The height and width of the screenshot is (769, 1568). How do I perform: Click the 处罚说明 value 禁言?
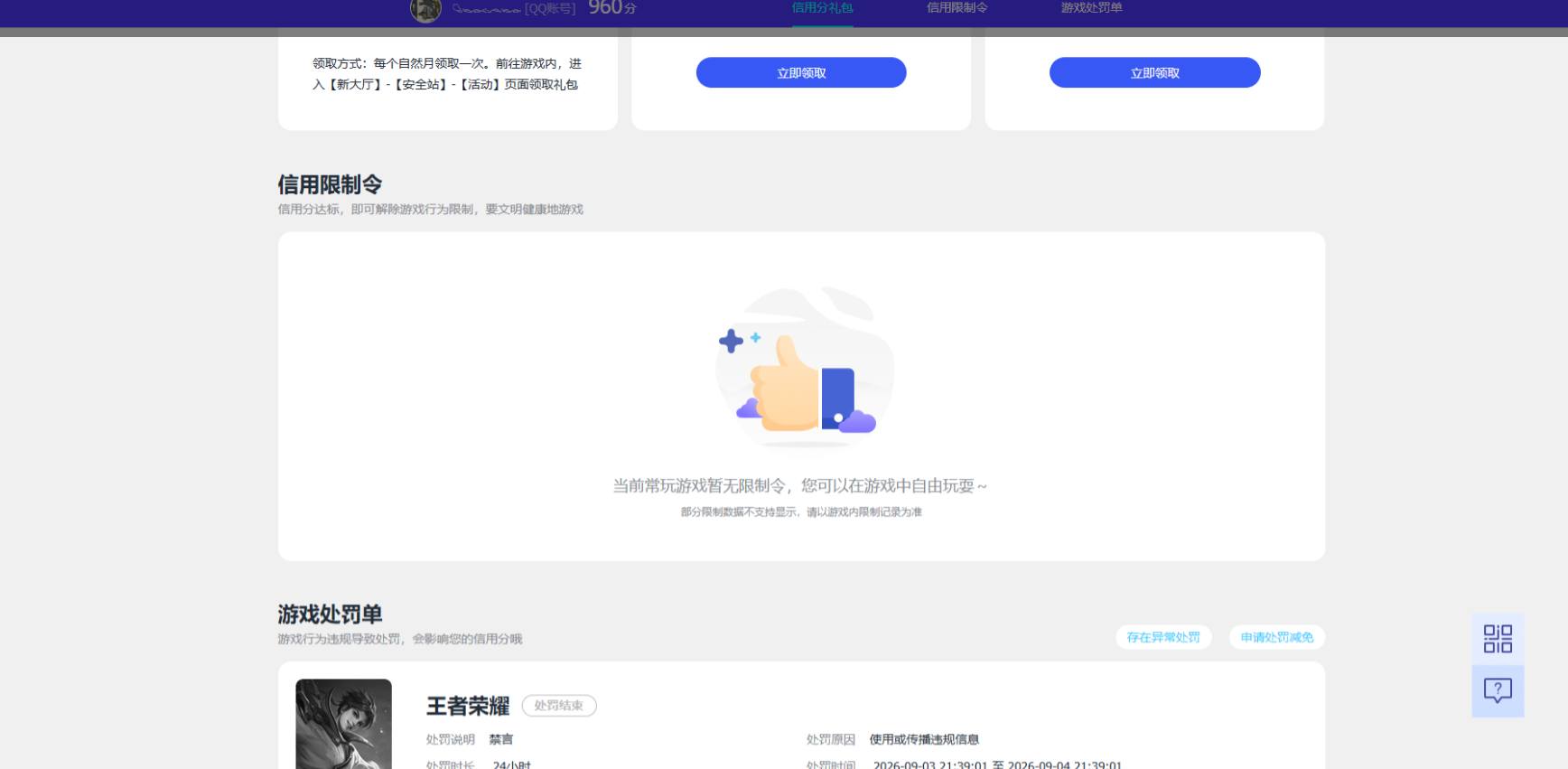click(501, 739)
